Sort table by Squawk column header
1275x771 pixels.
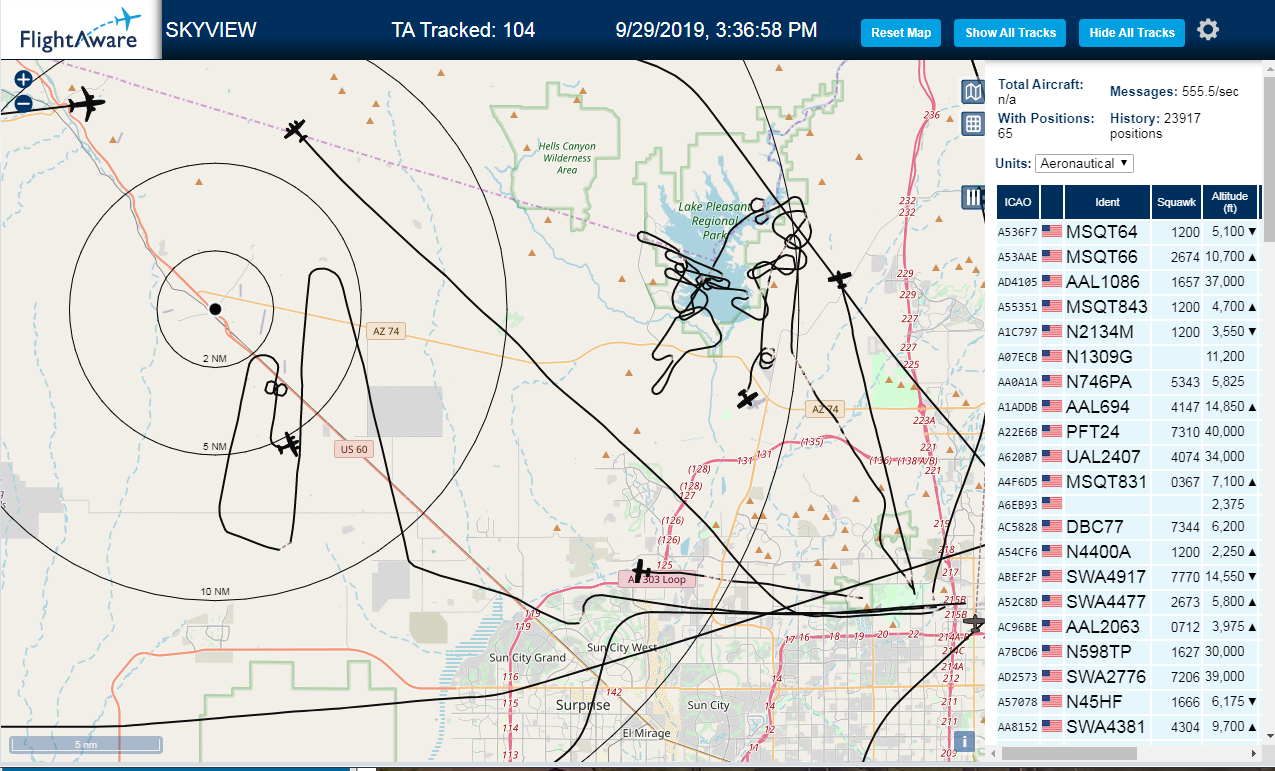coord(1176,202)
